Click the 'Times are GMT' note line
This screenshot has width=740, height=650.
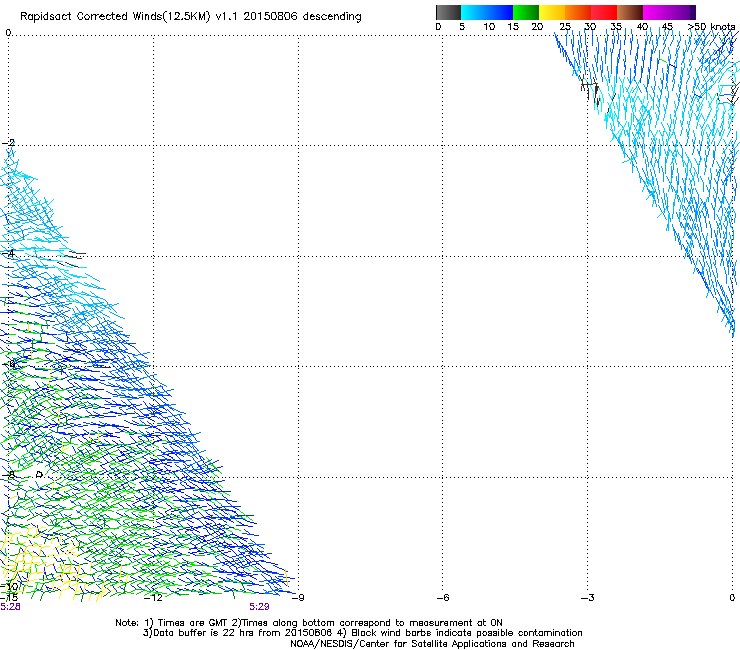tap(309, 623)
